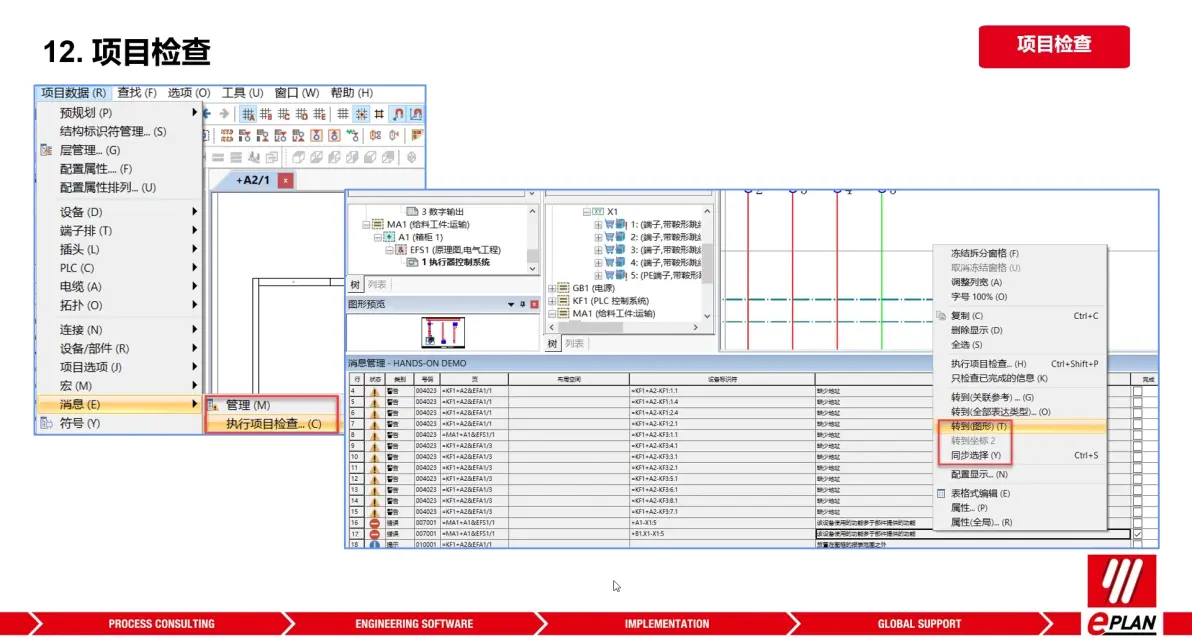Collapse the X1 terminal strip node
The height and width of the screenshot is (638, 1192).
[586, 211]
